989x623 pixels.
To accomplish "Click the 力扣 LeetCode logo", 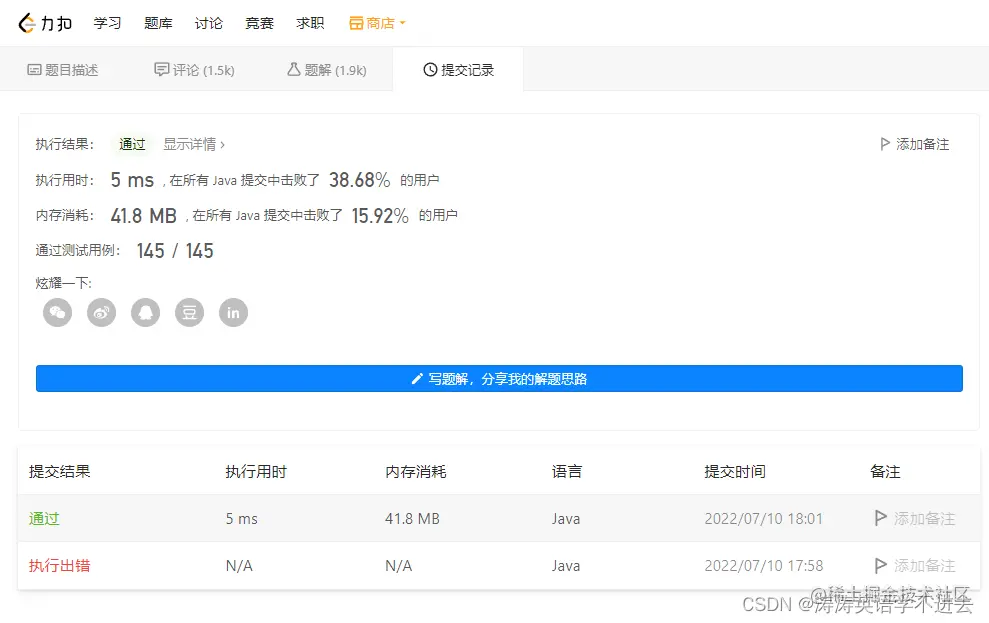I will pyautogui.click(x=44, y=22).
